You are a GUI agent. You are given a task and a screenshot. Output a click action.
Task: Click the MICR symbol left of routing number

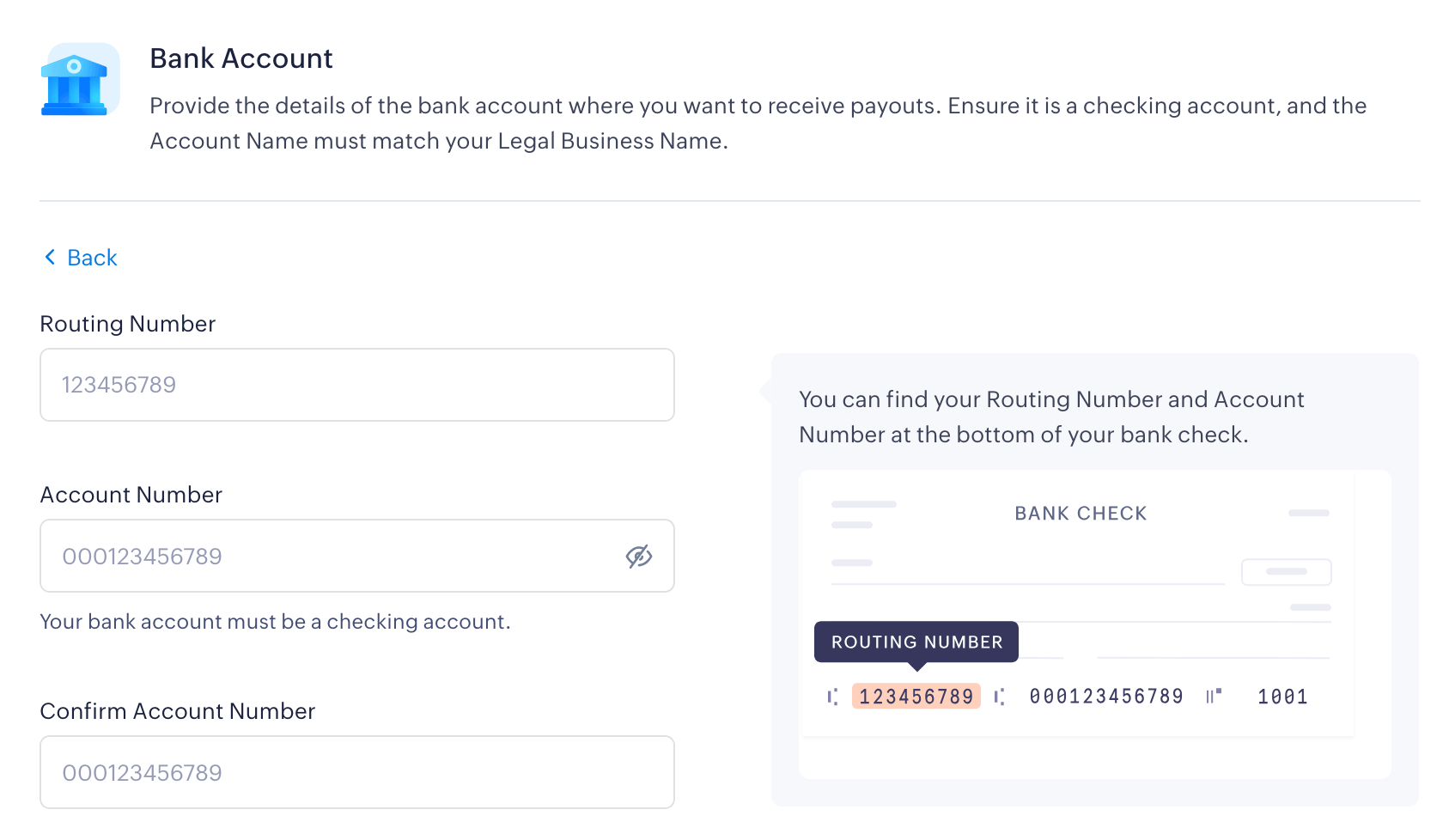(x=832, y=697)
